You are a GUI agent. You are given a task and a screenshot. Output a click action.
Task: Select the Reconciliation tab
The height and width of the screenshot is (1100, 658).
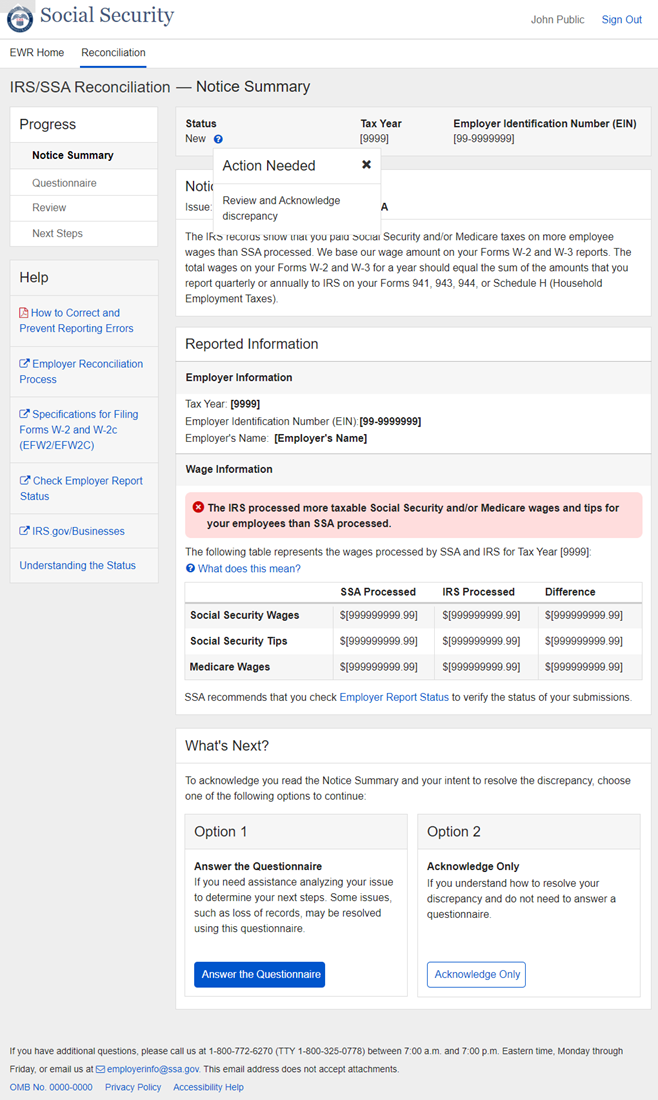click(113, 53)
